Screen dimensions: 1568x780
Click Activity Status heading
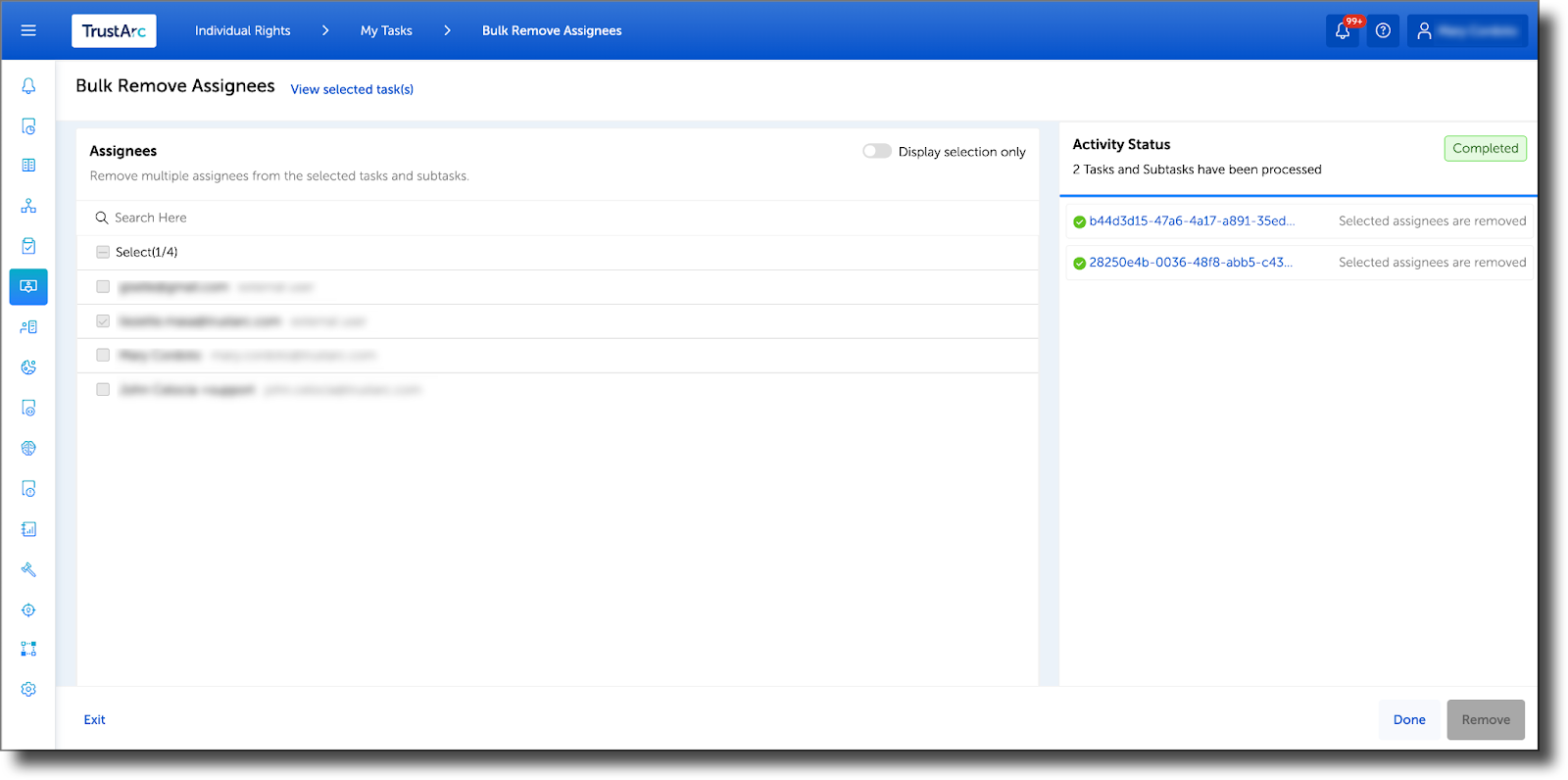point(1121,144)
